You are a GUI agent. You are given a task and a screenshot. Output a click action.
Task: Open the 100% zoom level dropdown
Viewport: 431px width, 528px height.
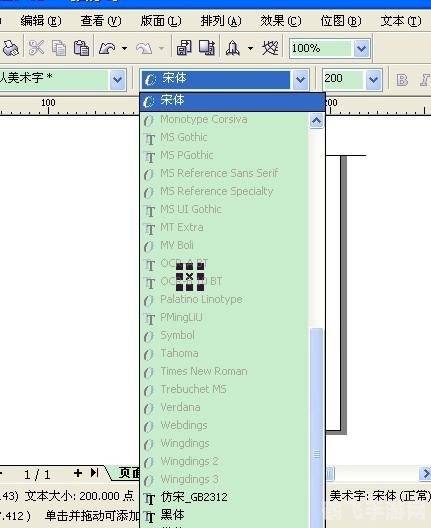pyautogui.click(x=361, y=49)
